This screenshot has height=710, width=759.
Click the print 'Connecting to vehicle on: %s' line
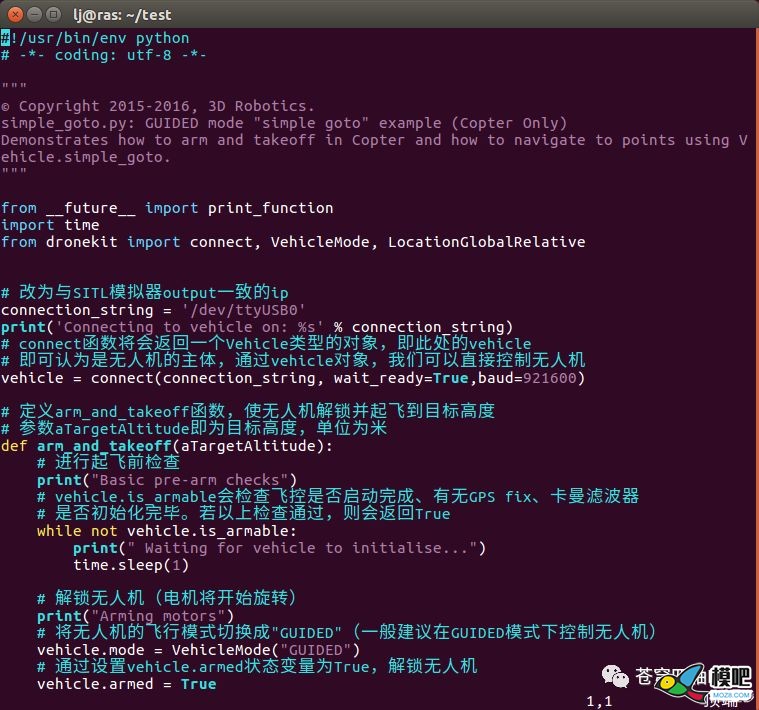coord(257,327)
